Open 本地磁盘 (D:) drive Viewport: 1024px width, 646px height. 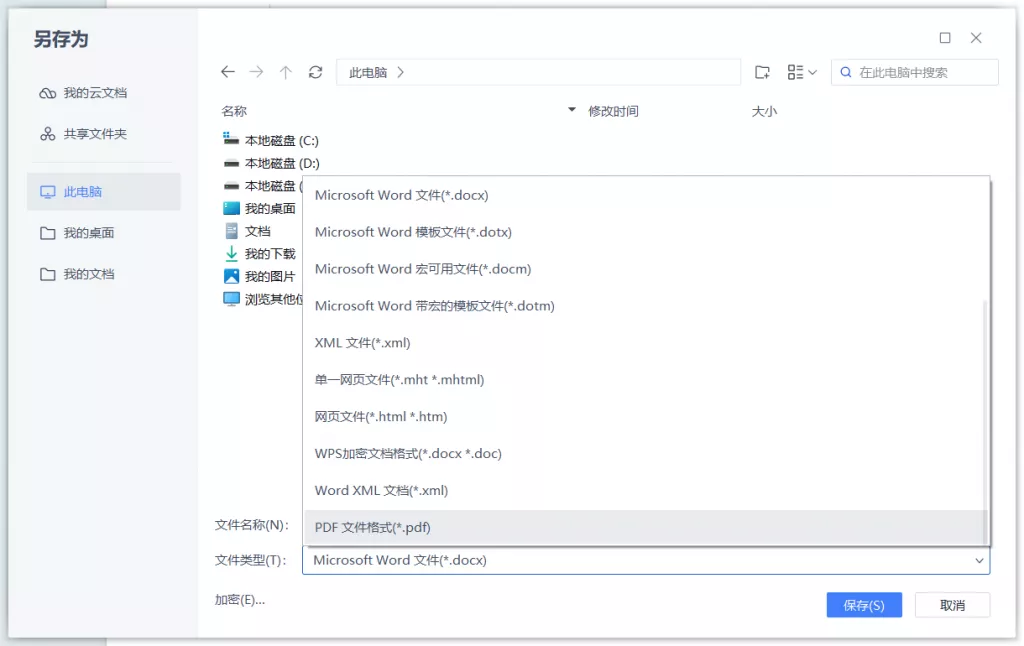[x=282, y=163]
